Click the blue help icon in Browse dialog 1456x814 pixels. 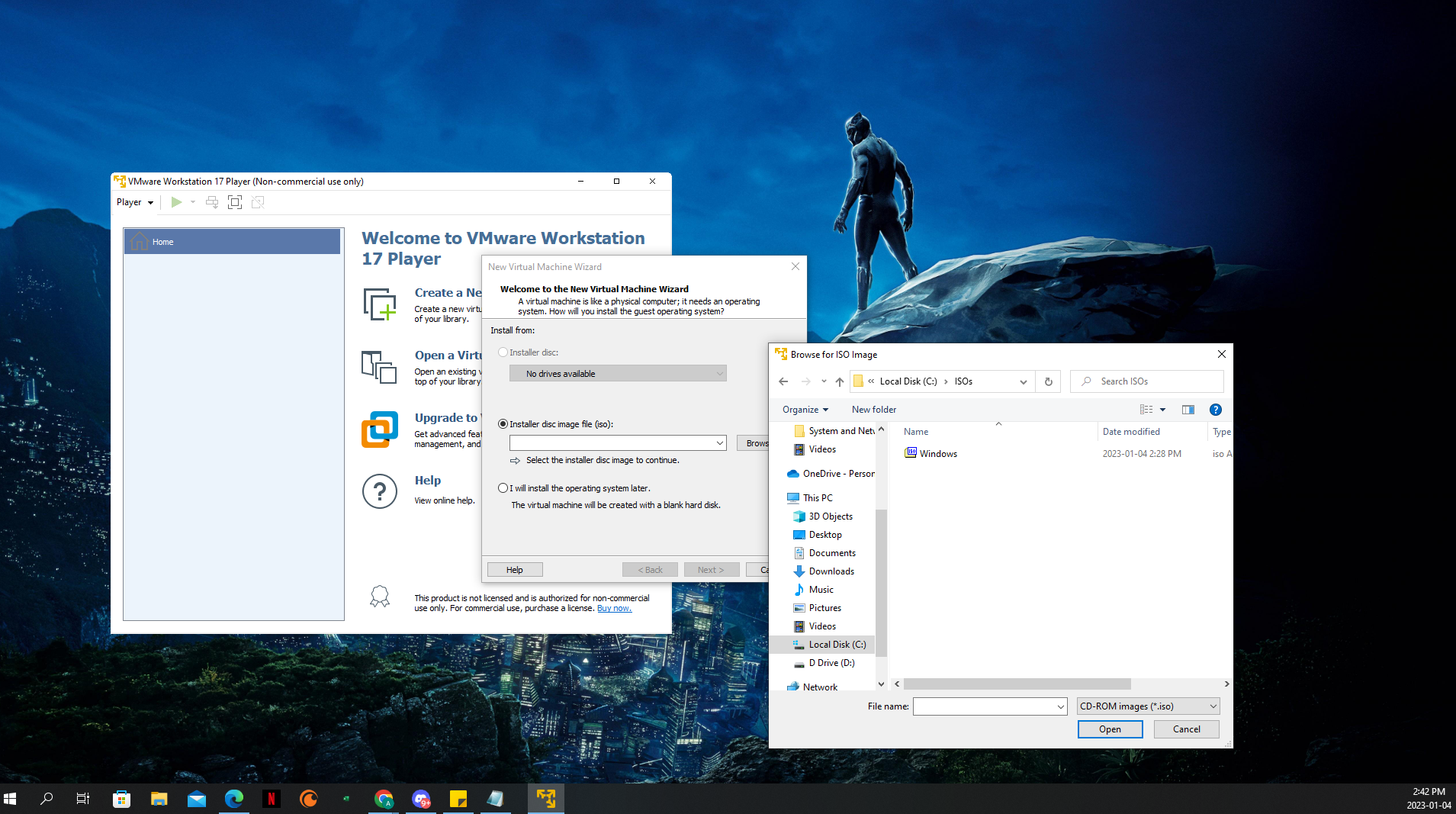[x=1216, y=410]
